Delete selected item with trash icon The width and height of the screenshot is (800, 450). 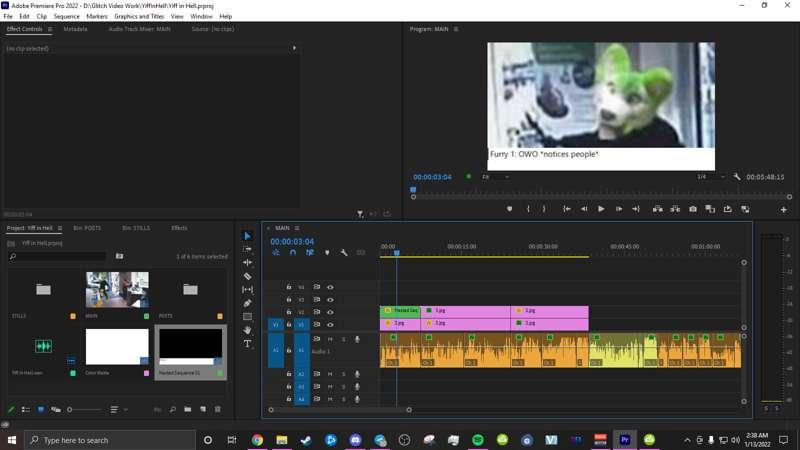(218, 409)
